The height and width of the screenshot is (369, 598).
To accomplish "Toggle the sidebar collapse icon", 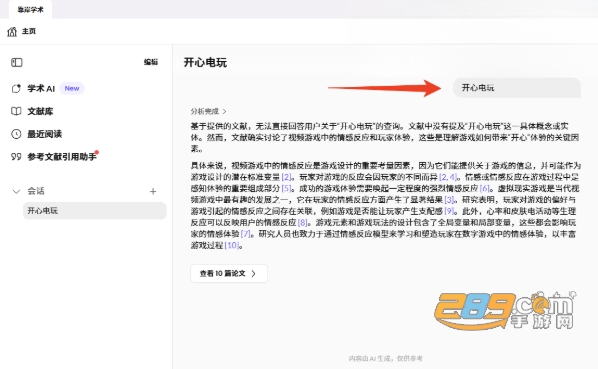I will pos(16,62).
